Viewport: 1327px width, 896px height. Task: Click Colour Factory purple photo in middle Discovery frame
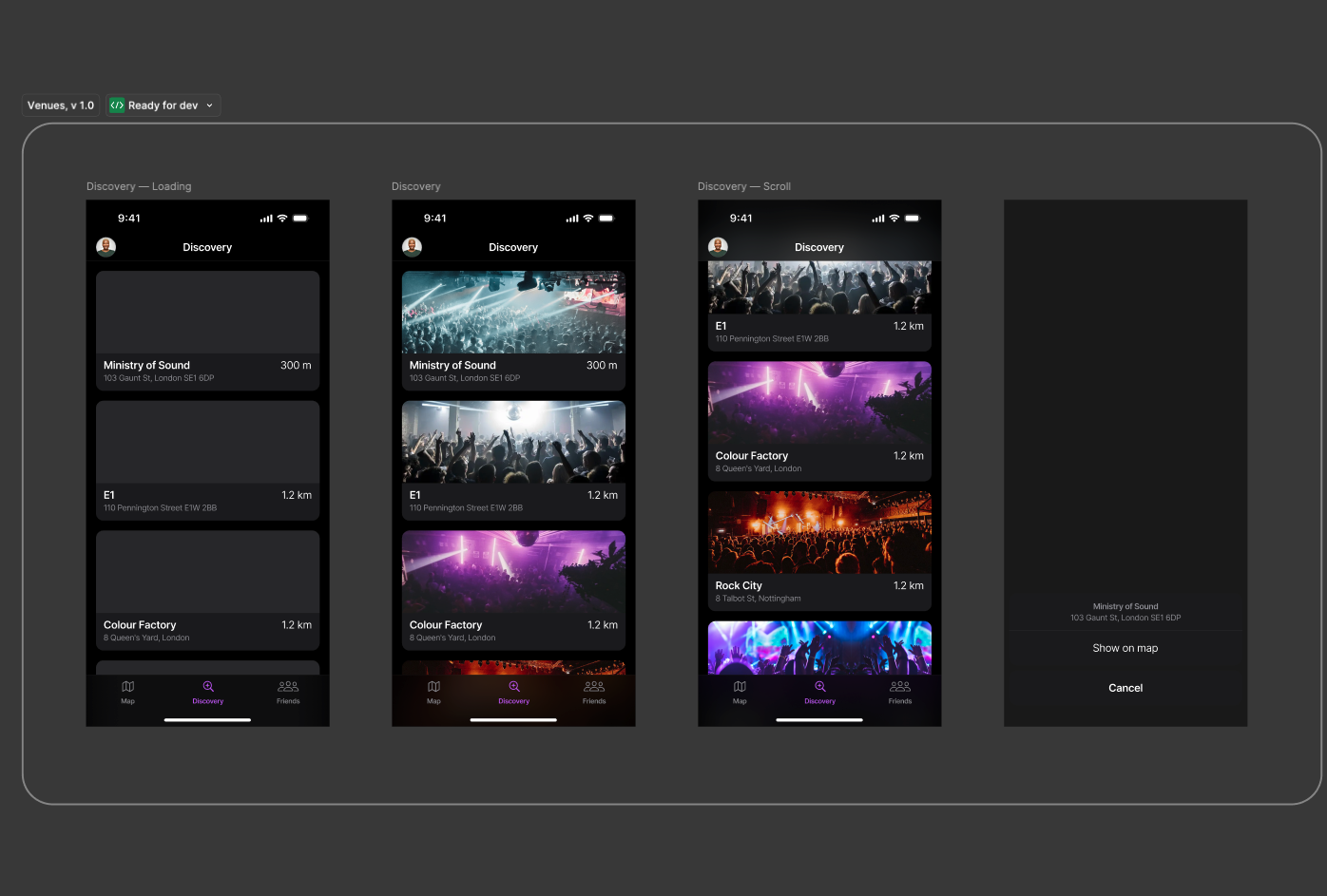(x=513, y=572)
